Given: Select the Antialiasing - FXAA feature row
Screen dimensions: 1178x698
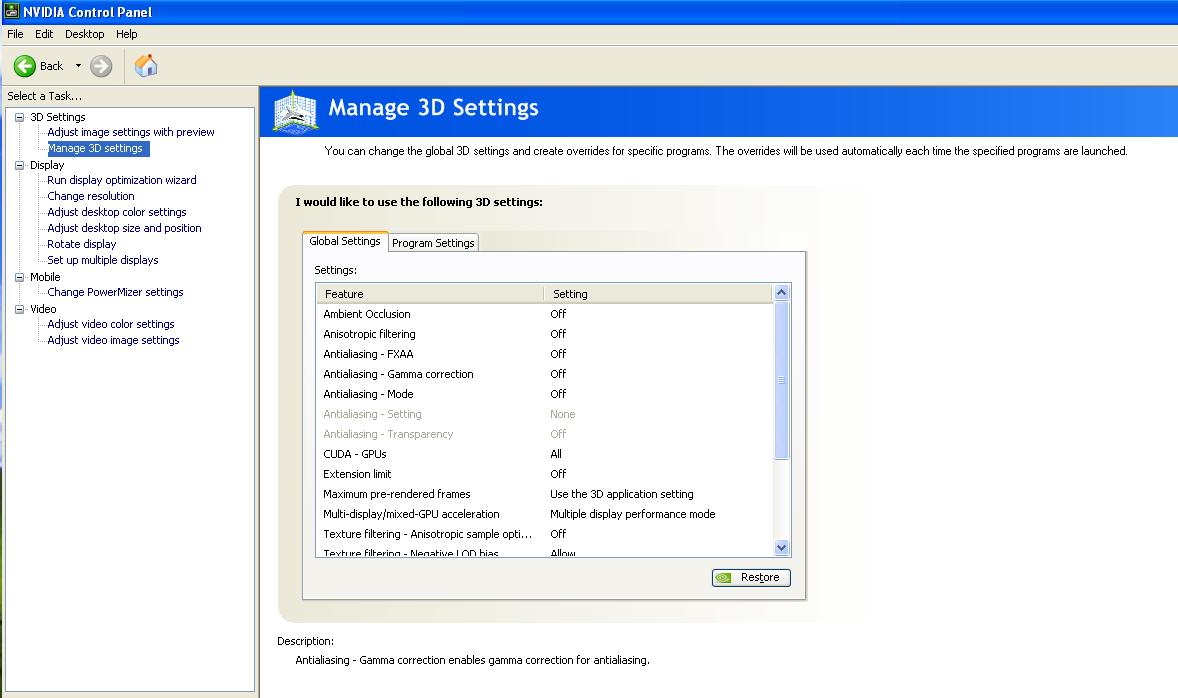Looking at the screenshot, I should click(545, 354).
